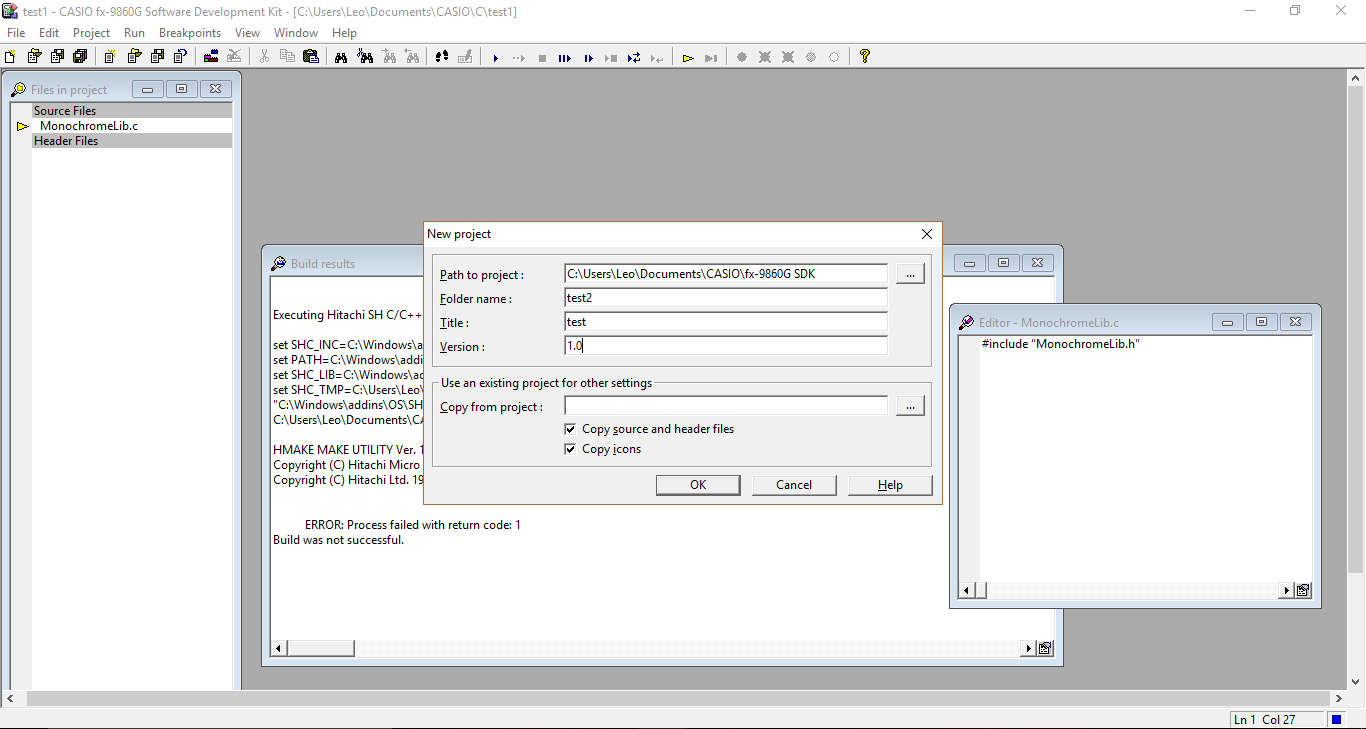The image size is (1366, 729).
Task: Open the View menu
Action: click(x=248, y=33)
